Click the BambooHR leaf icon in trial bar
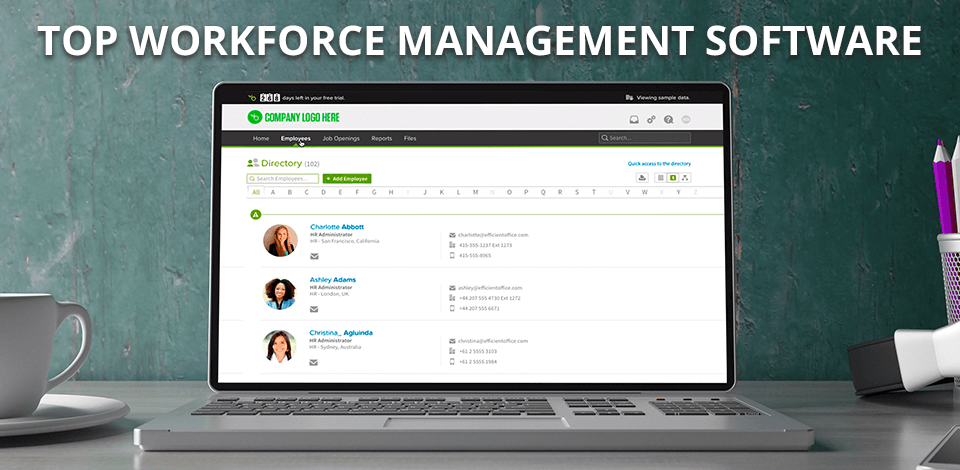The image size is (960, 470). click(x=252, y=97)
